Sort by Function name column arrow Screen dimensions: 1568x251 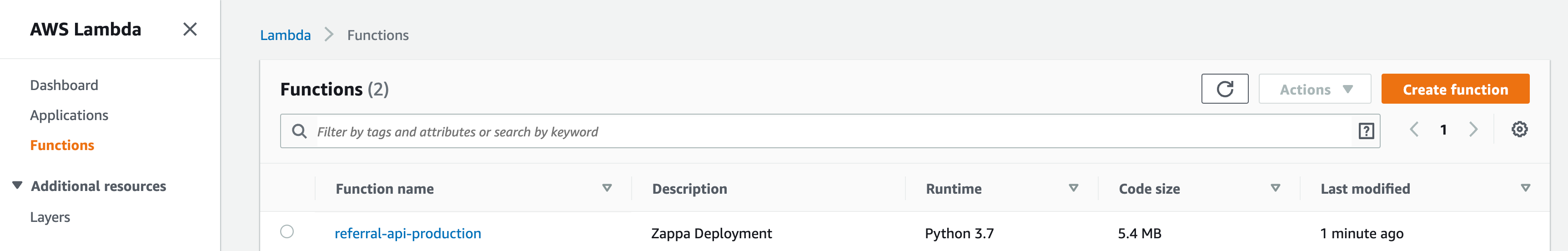606,188
